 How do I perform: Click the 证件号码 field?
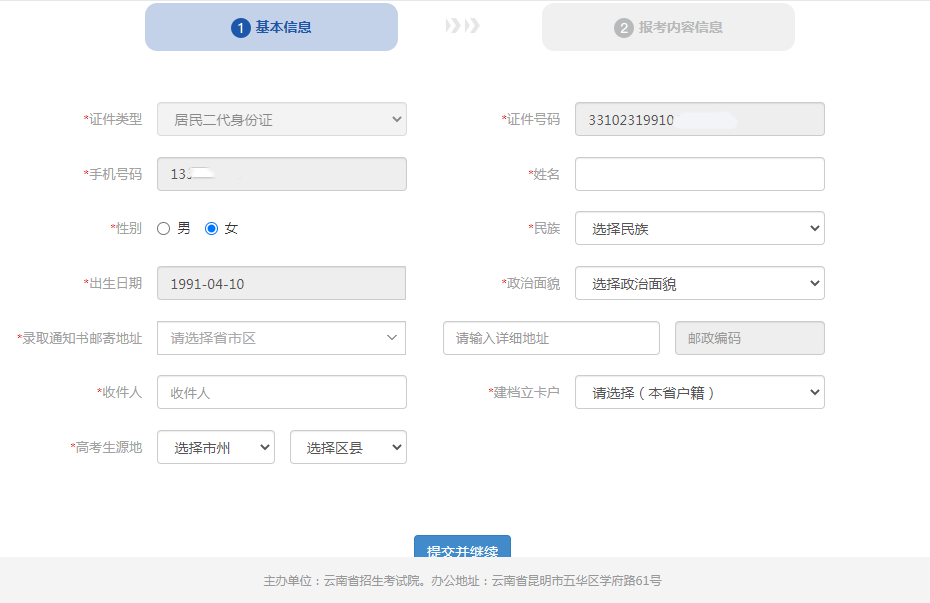pos(699,119)
